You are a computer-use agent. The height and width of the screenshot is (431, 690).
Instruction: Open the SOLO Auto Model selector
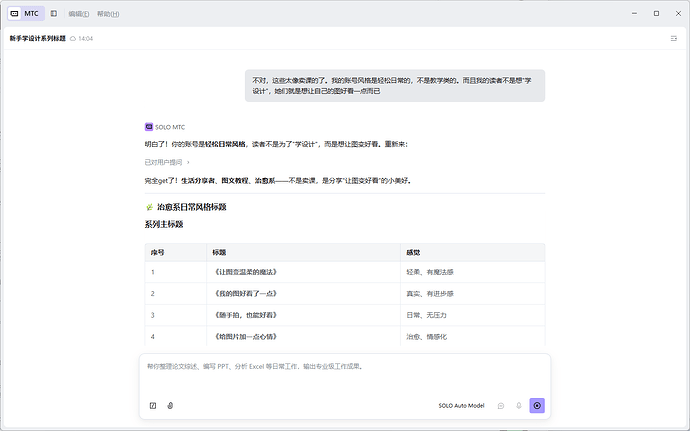pos(461,405)
